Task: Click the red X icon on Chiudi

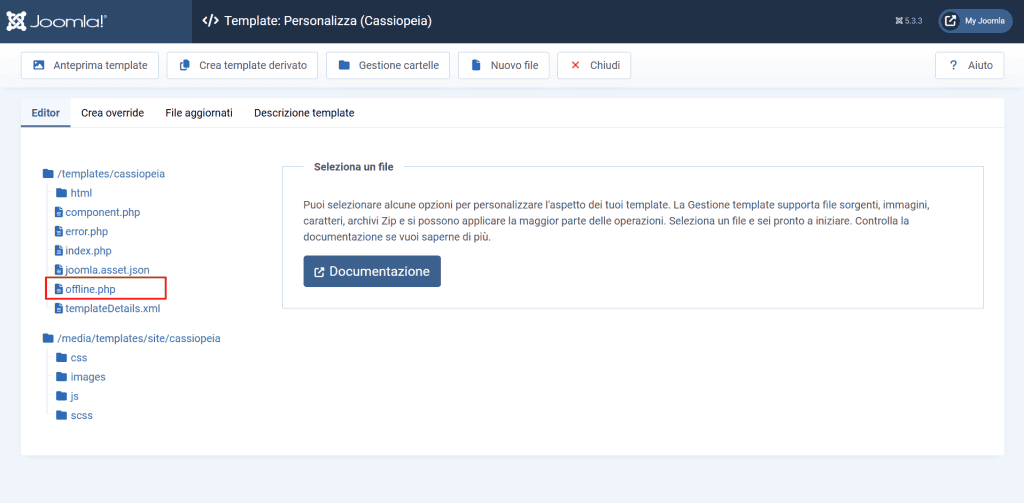Action: (x=575, y=65)
